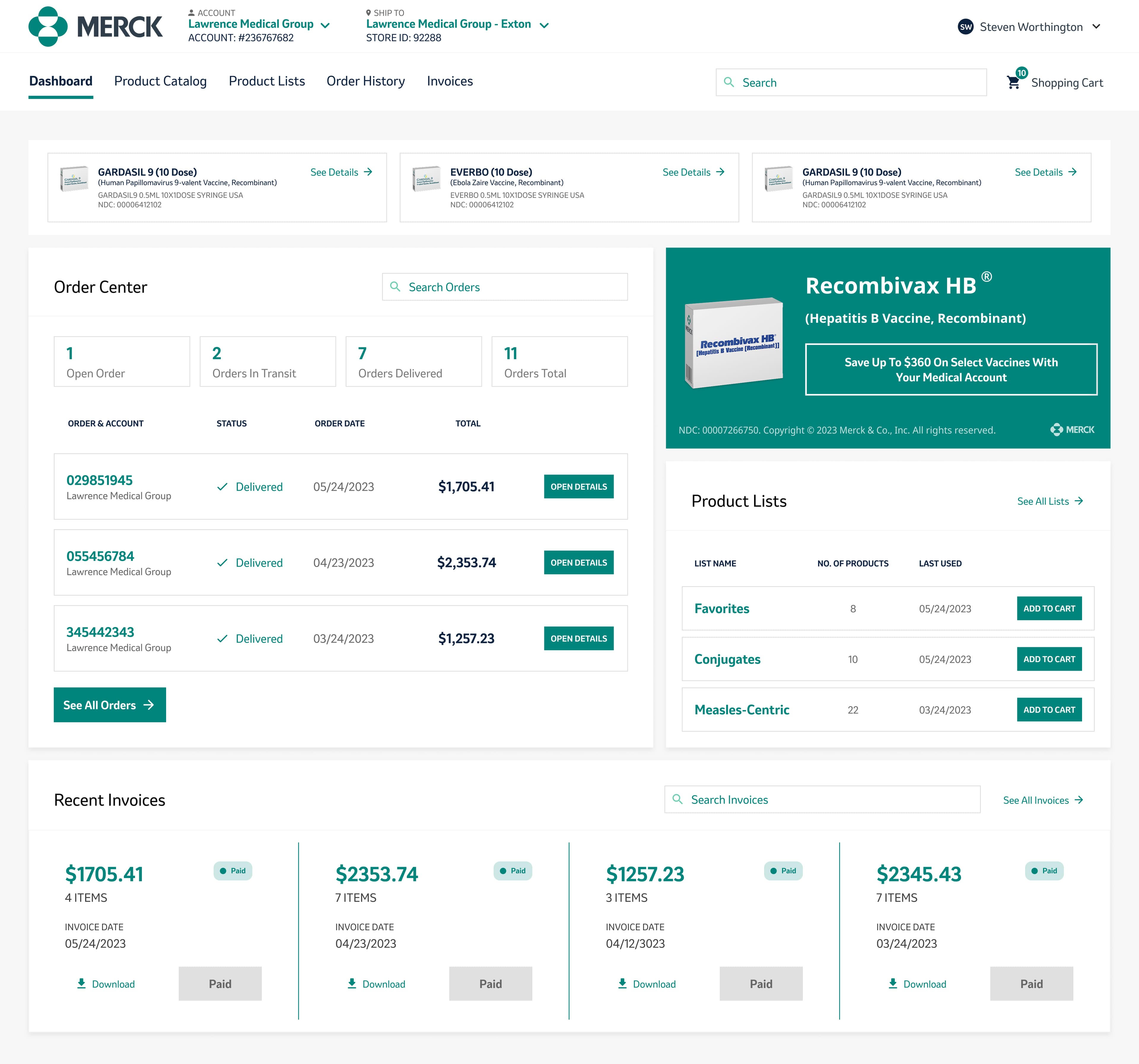Focus the Search Invoices field
1139x1064 pixels.
pyautogui.click(x=822, y=799)
